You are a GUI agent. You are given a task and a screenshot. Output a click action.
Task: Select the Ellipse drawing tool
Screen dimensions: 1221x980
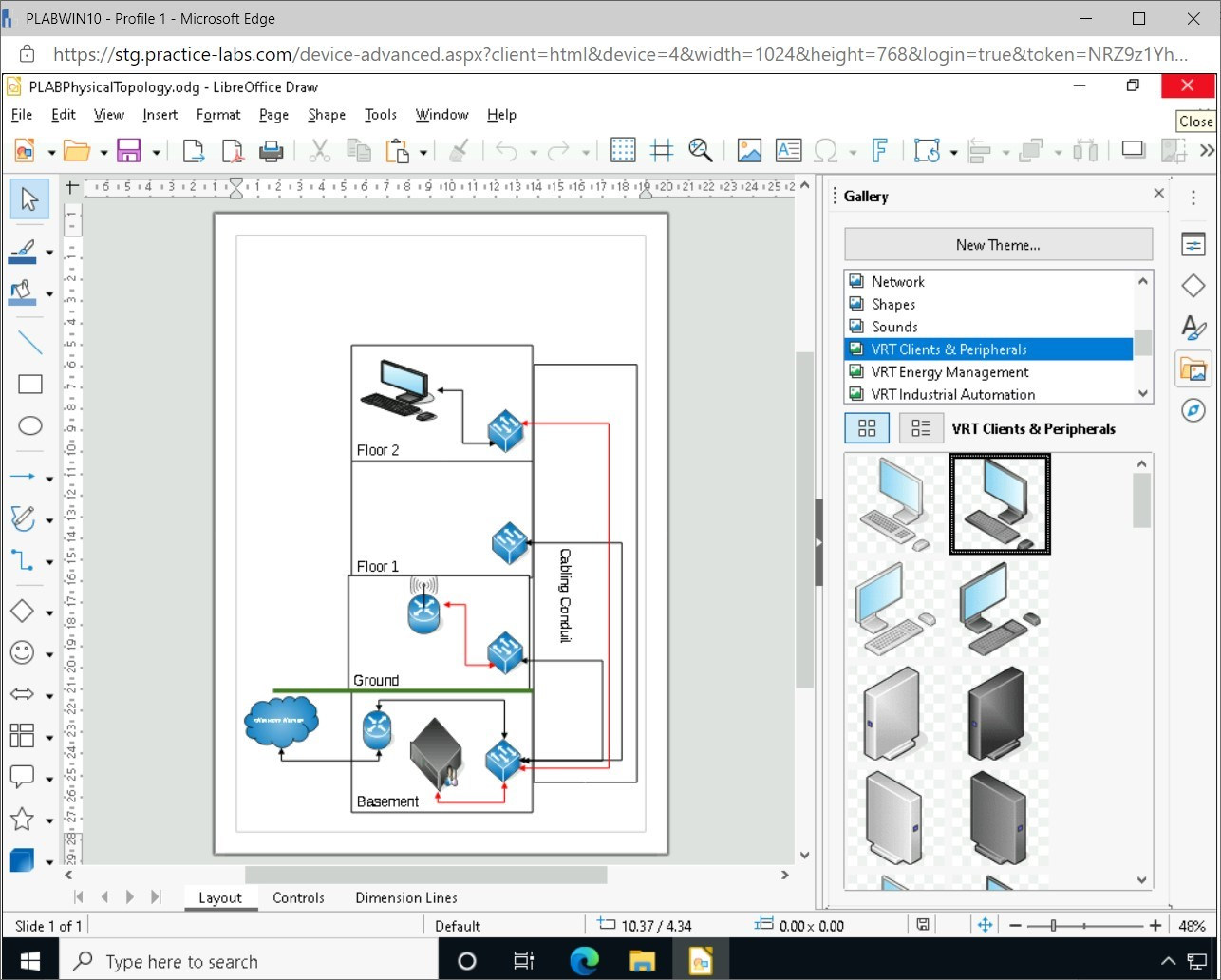pos(30,426)
